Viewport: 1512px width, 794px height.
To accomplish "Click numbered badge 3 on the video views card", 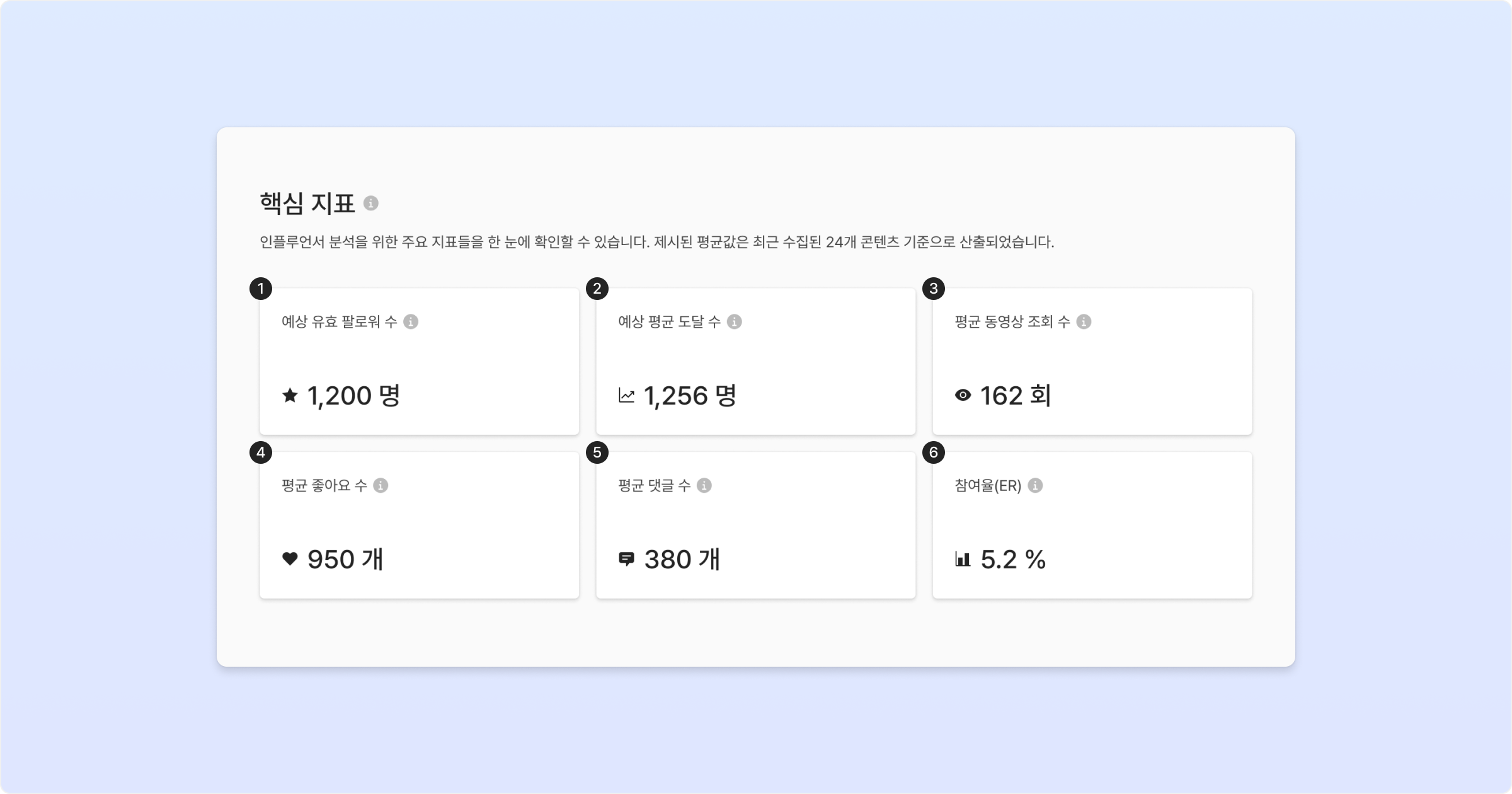I will [x=934, y=289].
